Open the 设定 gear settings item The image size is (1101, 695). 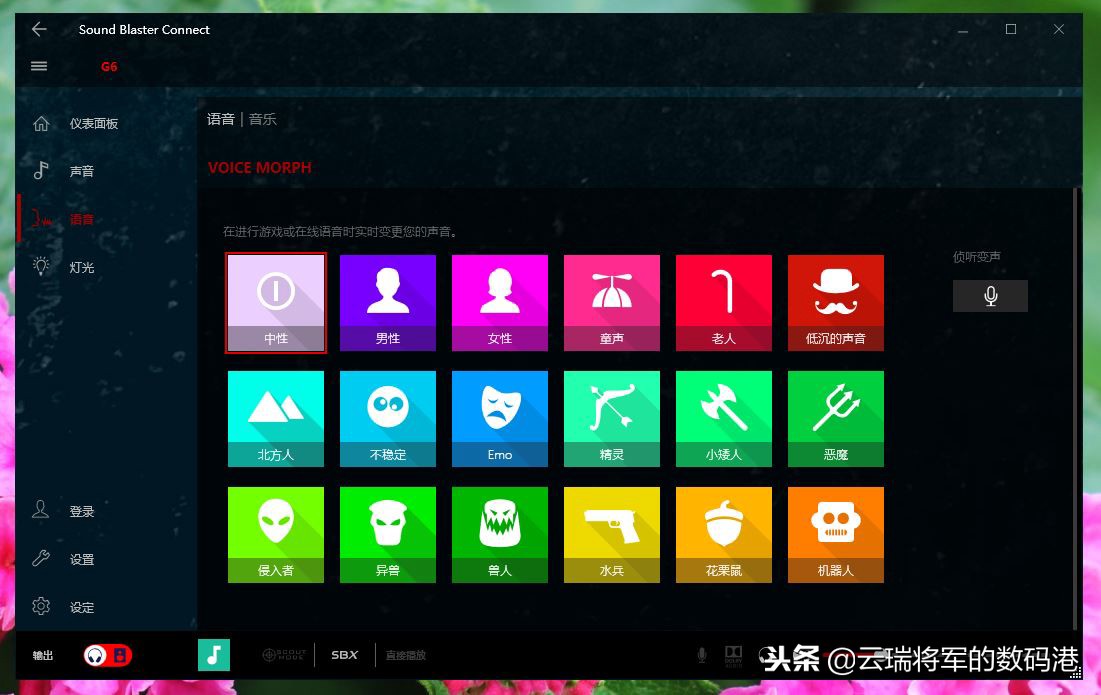pyautogui.click(x=105, y=607)
